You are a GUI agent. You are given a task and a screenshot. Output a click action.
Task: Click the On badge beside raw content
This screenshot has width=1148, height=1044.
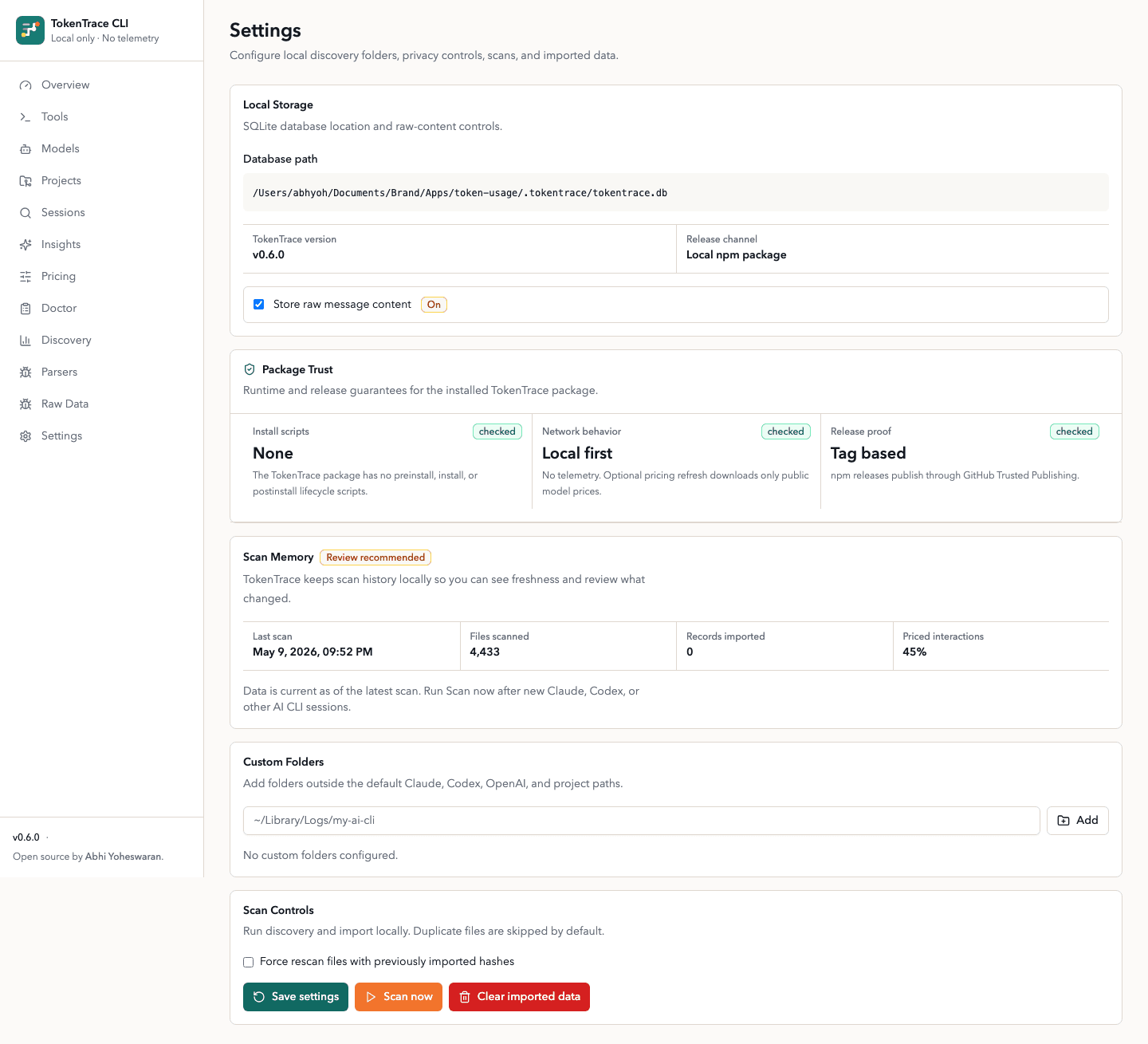point(434,305)
